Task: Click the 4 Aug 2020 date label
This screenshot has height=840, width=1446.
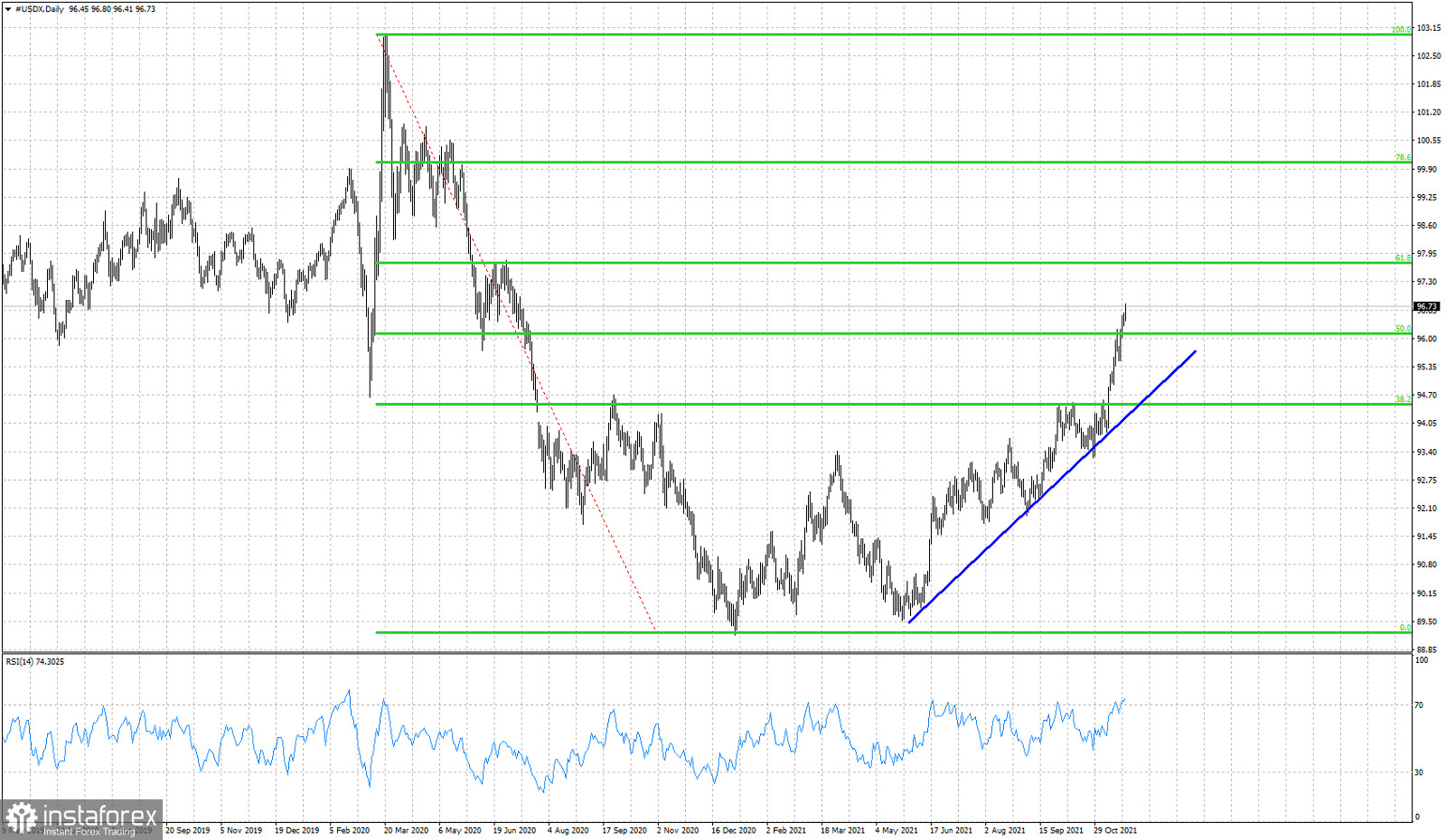Action: pyautogui.click(x=568, y=831)
